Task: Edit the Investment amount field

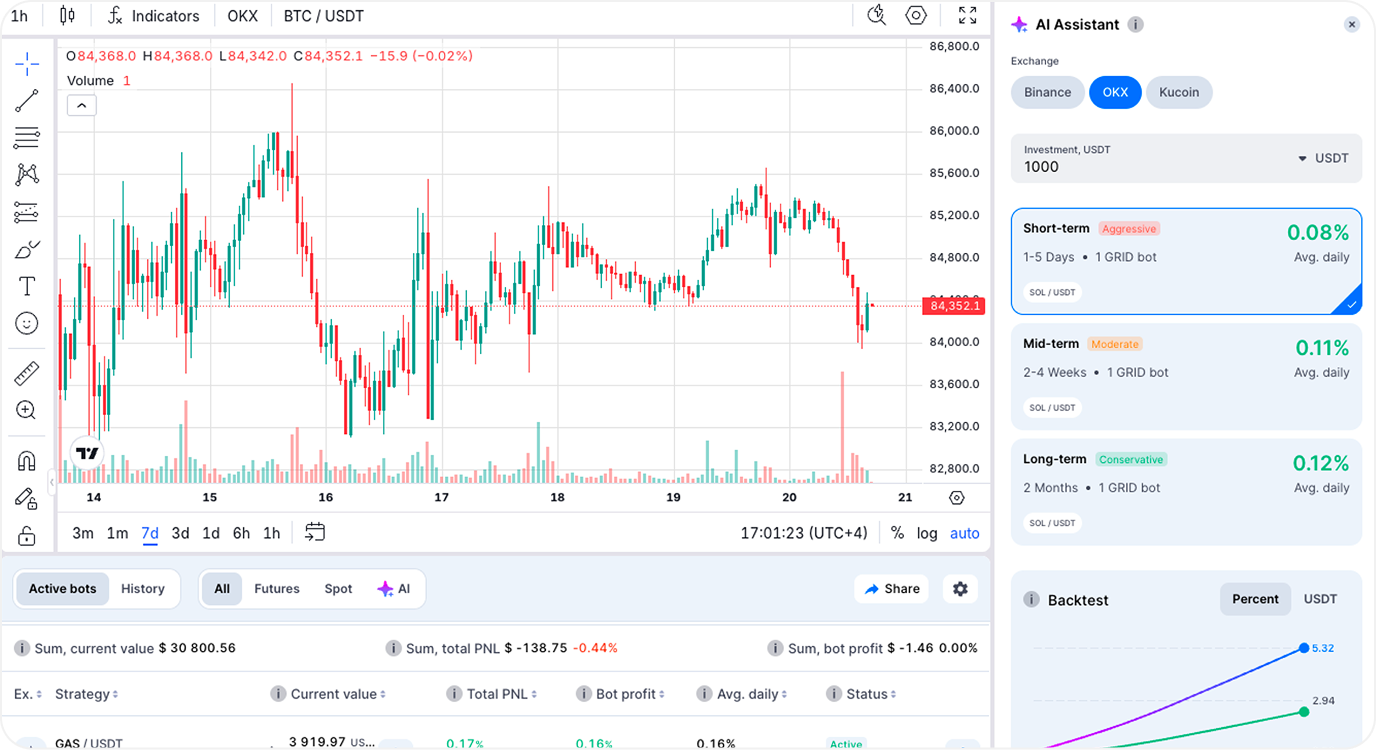Action: 1100,167
